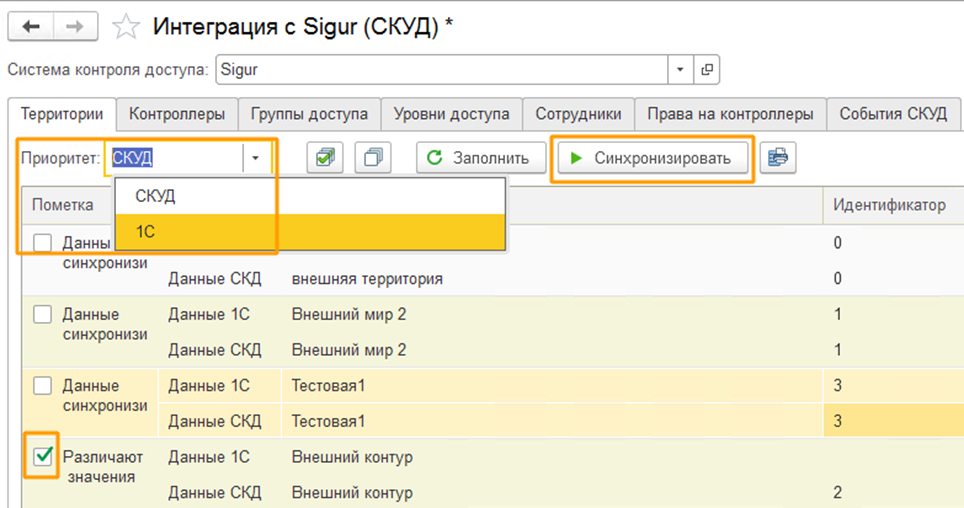Click the print icon next to Синхронизировать
Image resolution: width=964 pixels, height=508 pixels.
tap(777, 158)
